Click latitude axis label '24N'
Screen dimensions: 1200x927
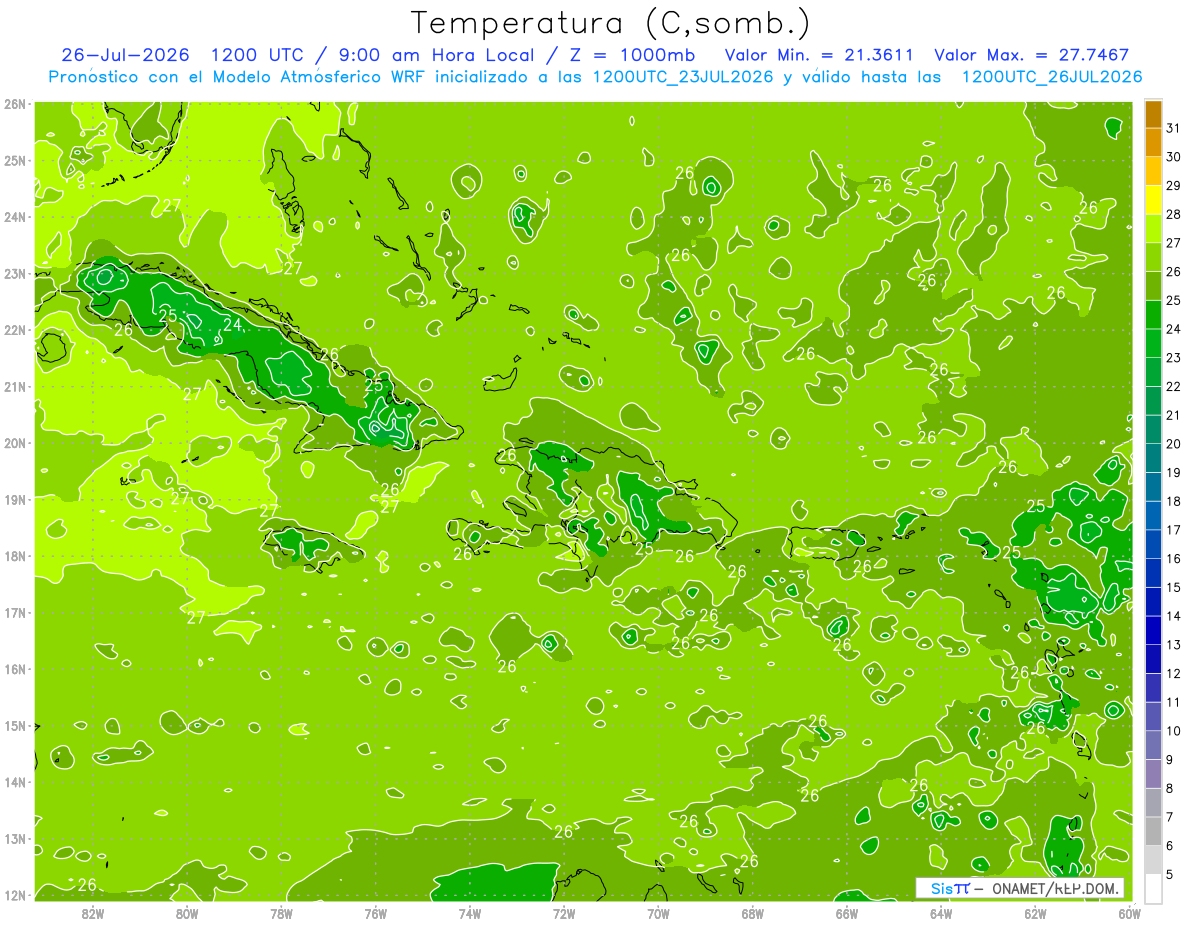tap(14, 217)
